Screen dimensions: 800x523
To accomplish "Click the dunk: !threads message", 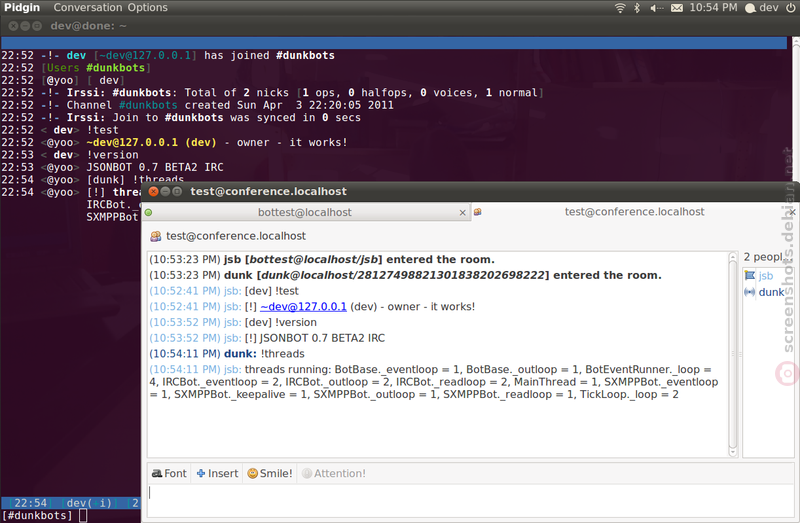I will click(227, 354).
